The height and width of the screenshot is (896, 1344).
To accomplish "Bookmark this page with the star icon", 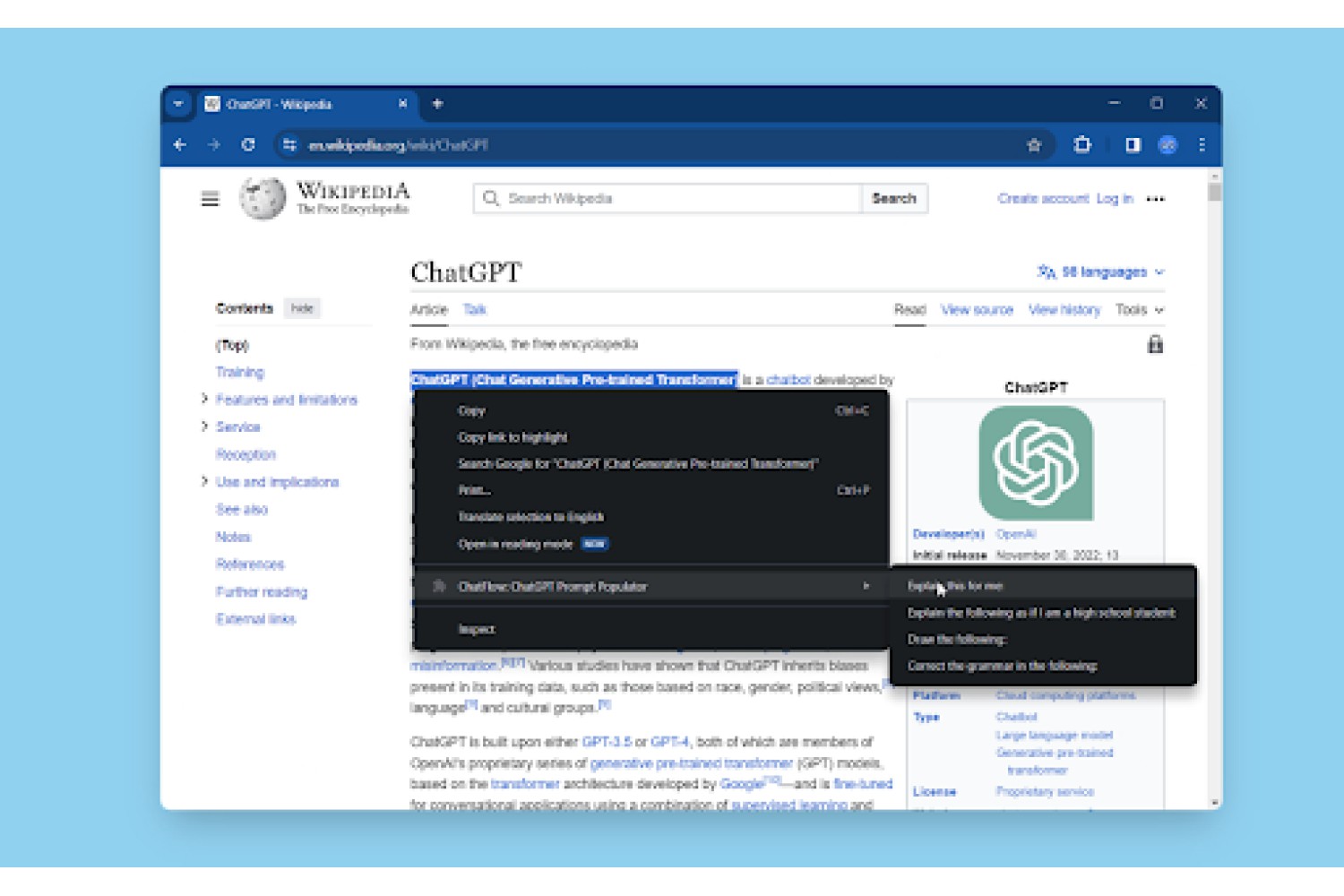I will (1034, 144).
